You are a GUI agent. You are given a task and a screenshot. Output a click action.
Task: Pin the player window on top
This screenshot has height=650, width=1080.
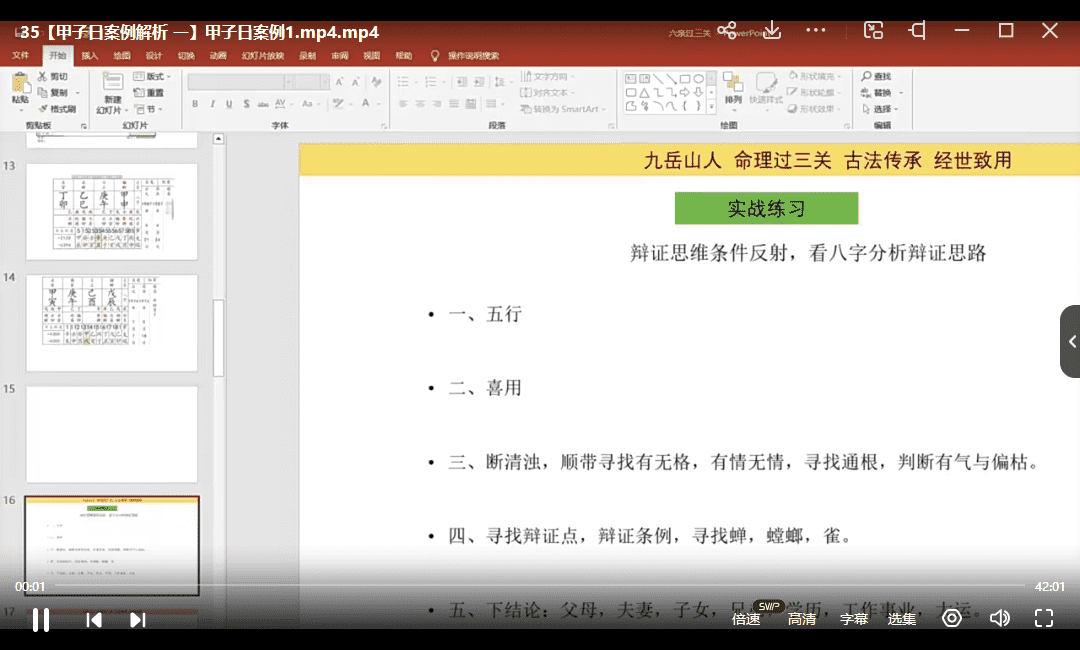pos(917,31)
